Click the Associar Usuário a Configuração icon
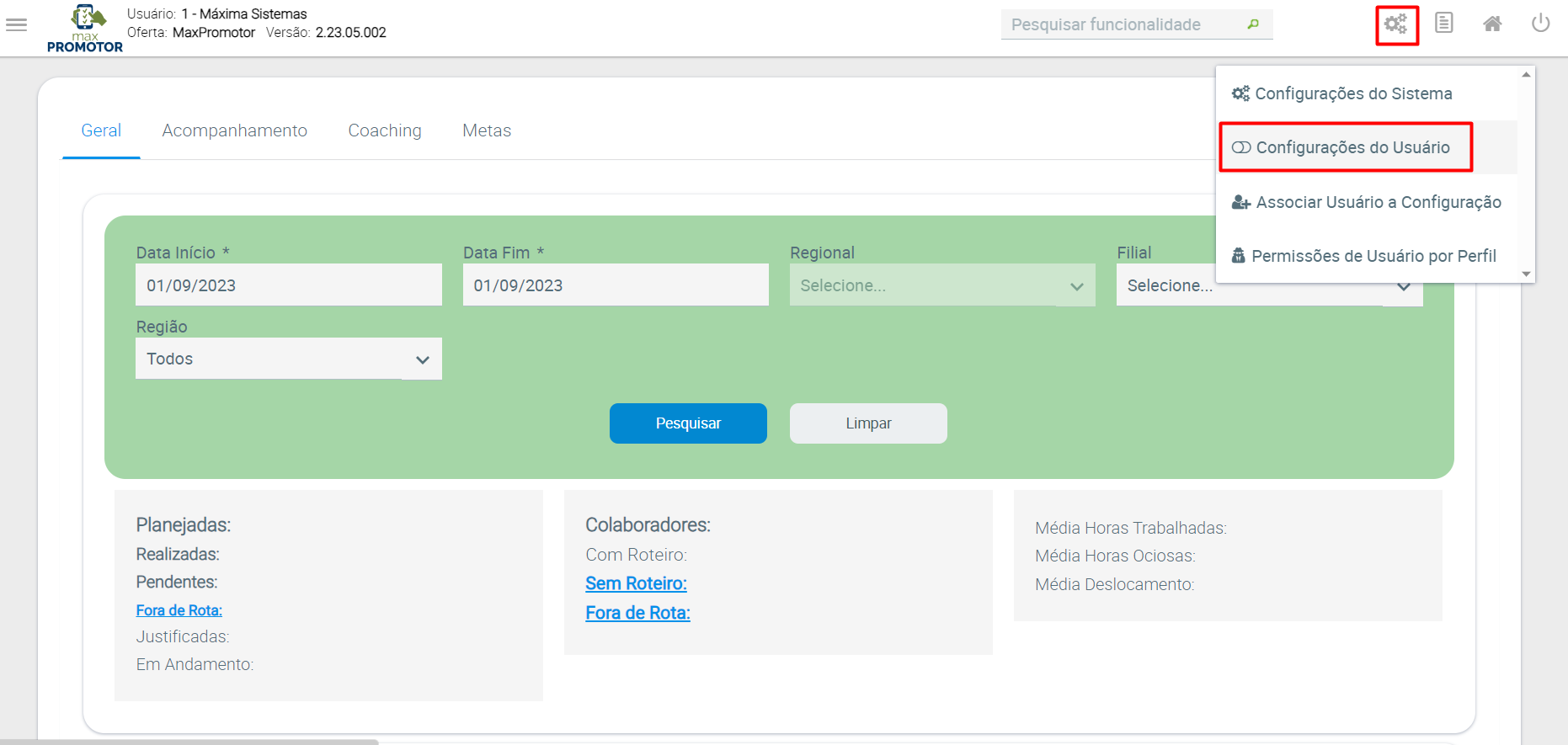The image size is (1568, 745). pyautogui.click(x=1240, y=202)
